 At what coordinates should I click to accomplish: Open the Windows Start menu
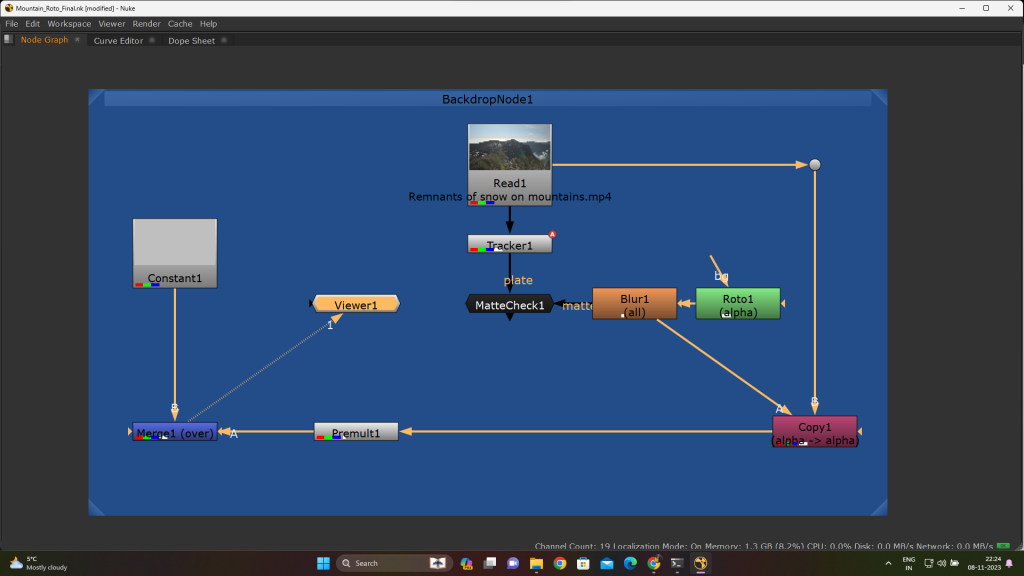323,563
